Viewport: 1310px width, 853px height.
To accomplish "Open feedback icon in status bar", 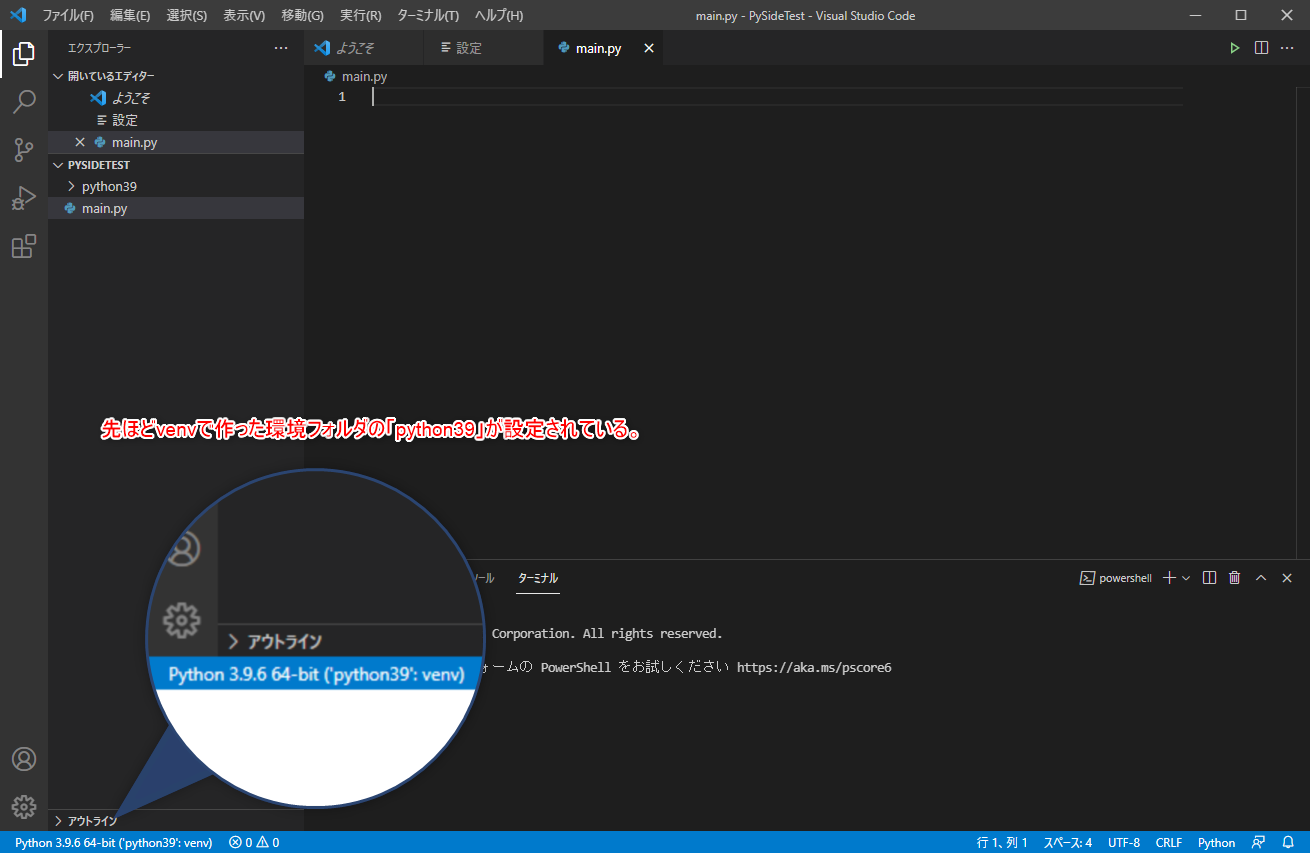I will [1258, 842].
